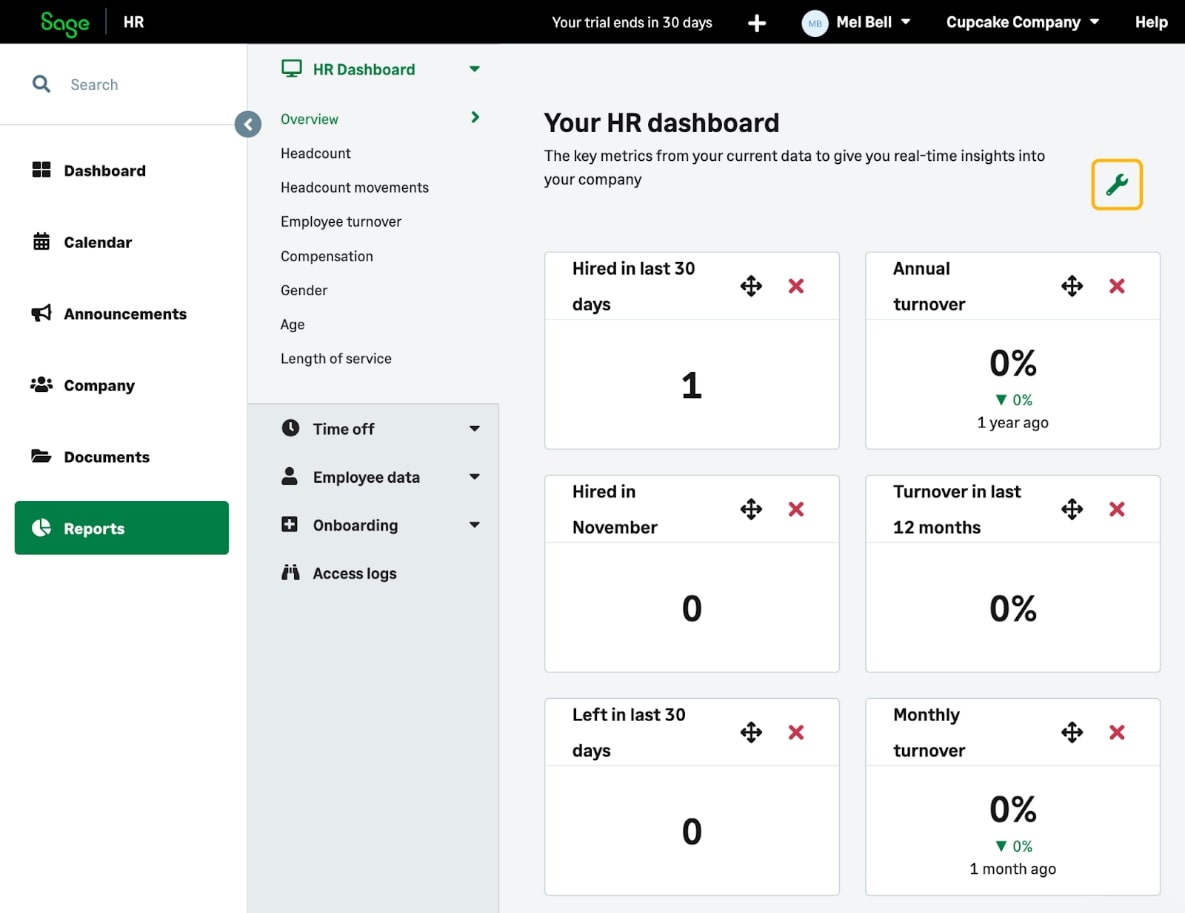Click the plus icon in the top bar
This screenshot has height=913, width=1185.
pyautogui.click(x=757, y=22)
